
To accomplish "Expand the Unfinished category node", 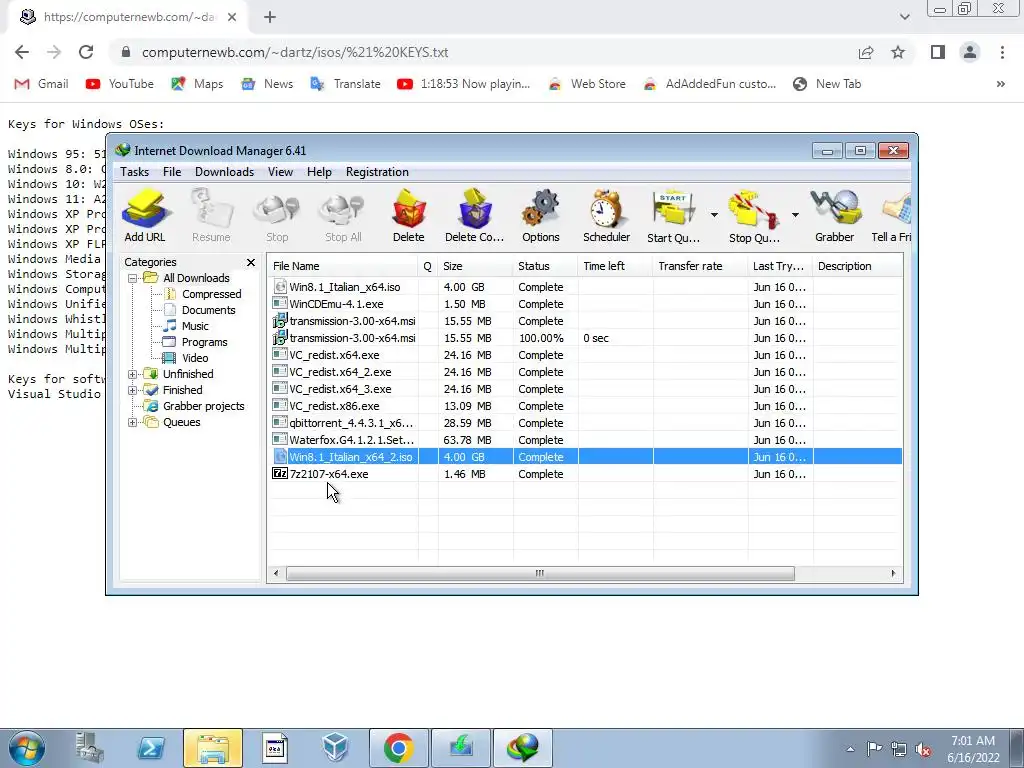I will (x=133, y=374).
